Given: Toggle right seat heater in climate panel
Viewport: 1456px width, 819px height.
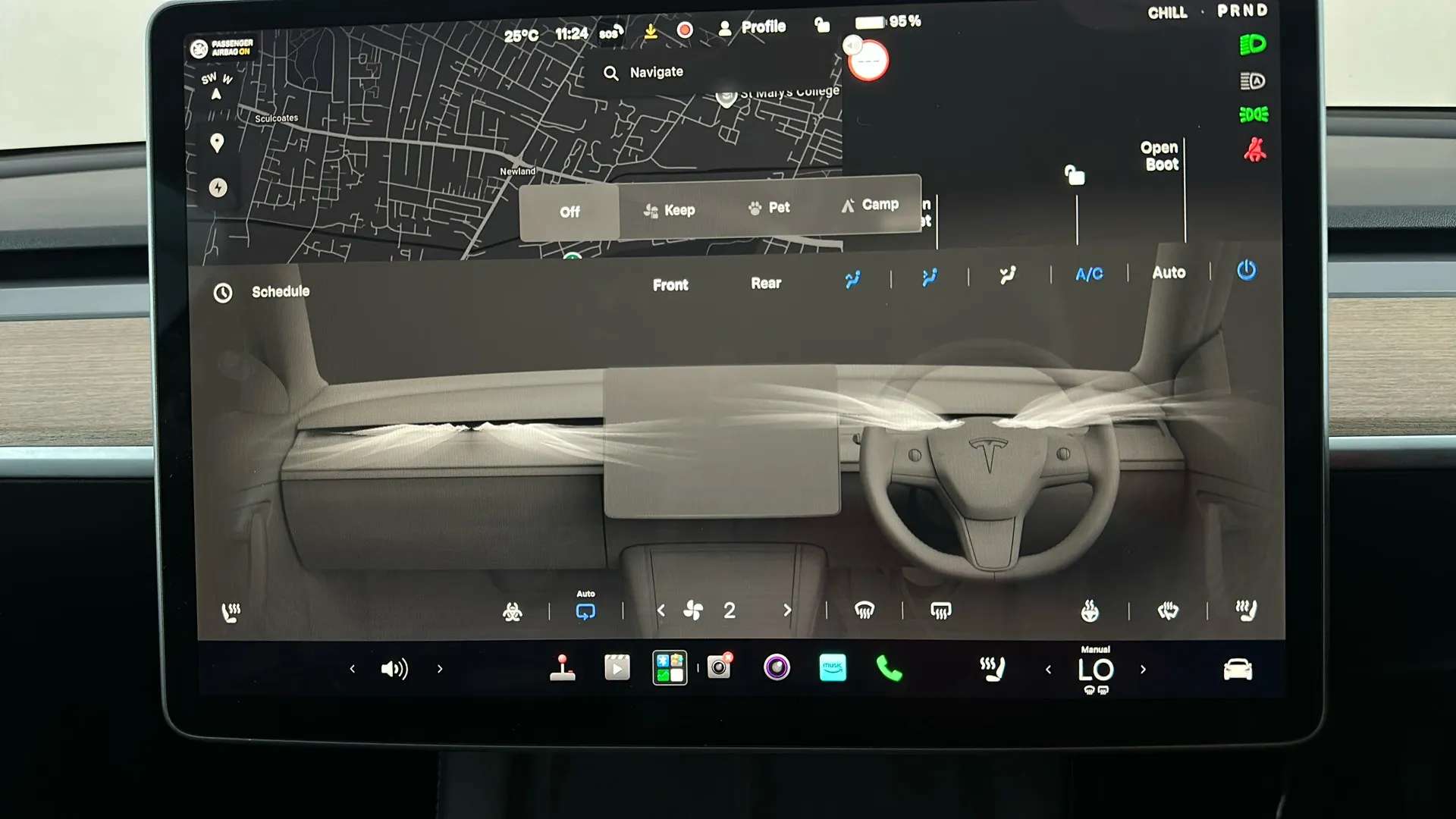Looking at the screenshot, I should point(1245,610).
